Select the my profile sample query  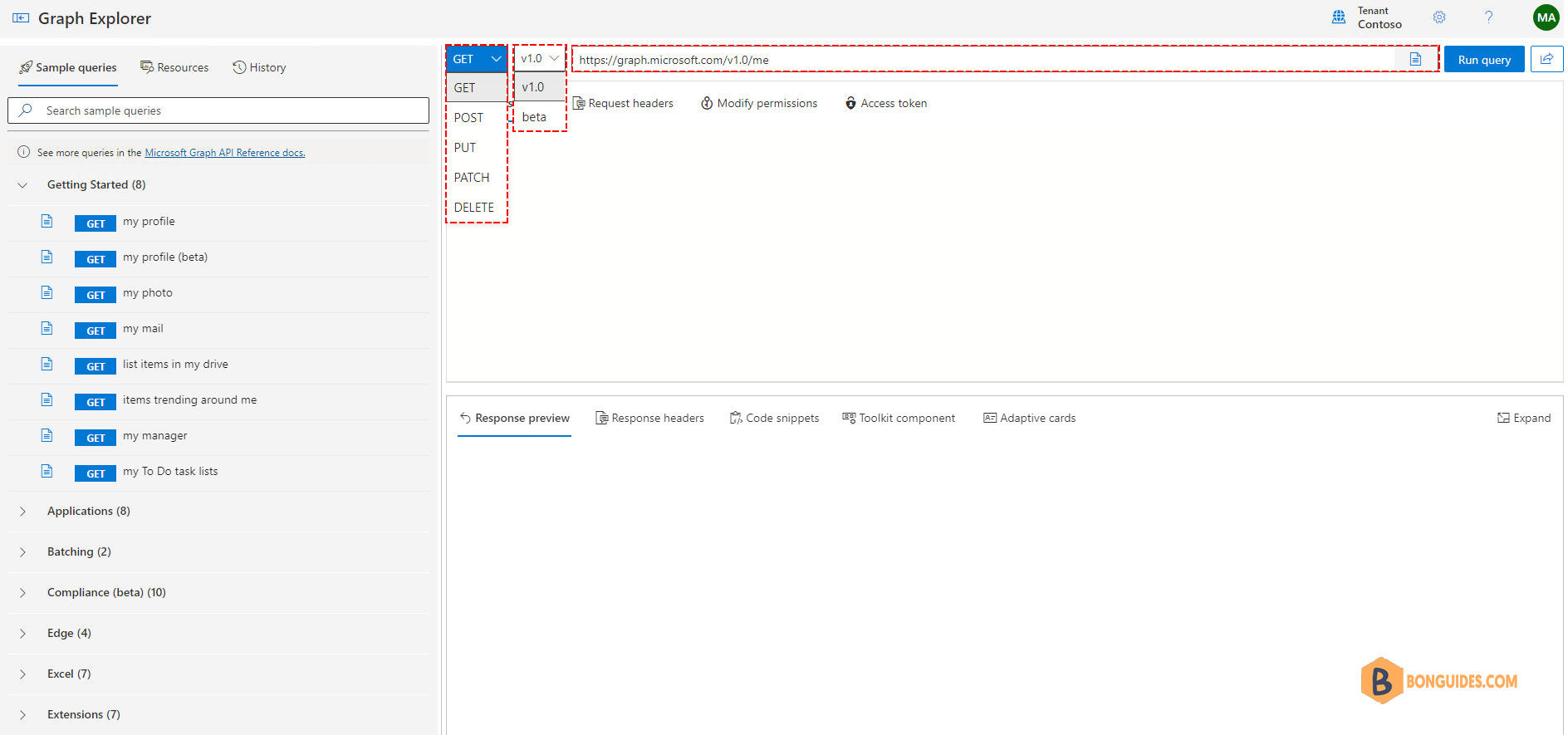[x=218, y=223]
